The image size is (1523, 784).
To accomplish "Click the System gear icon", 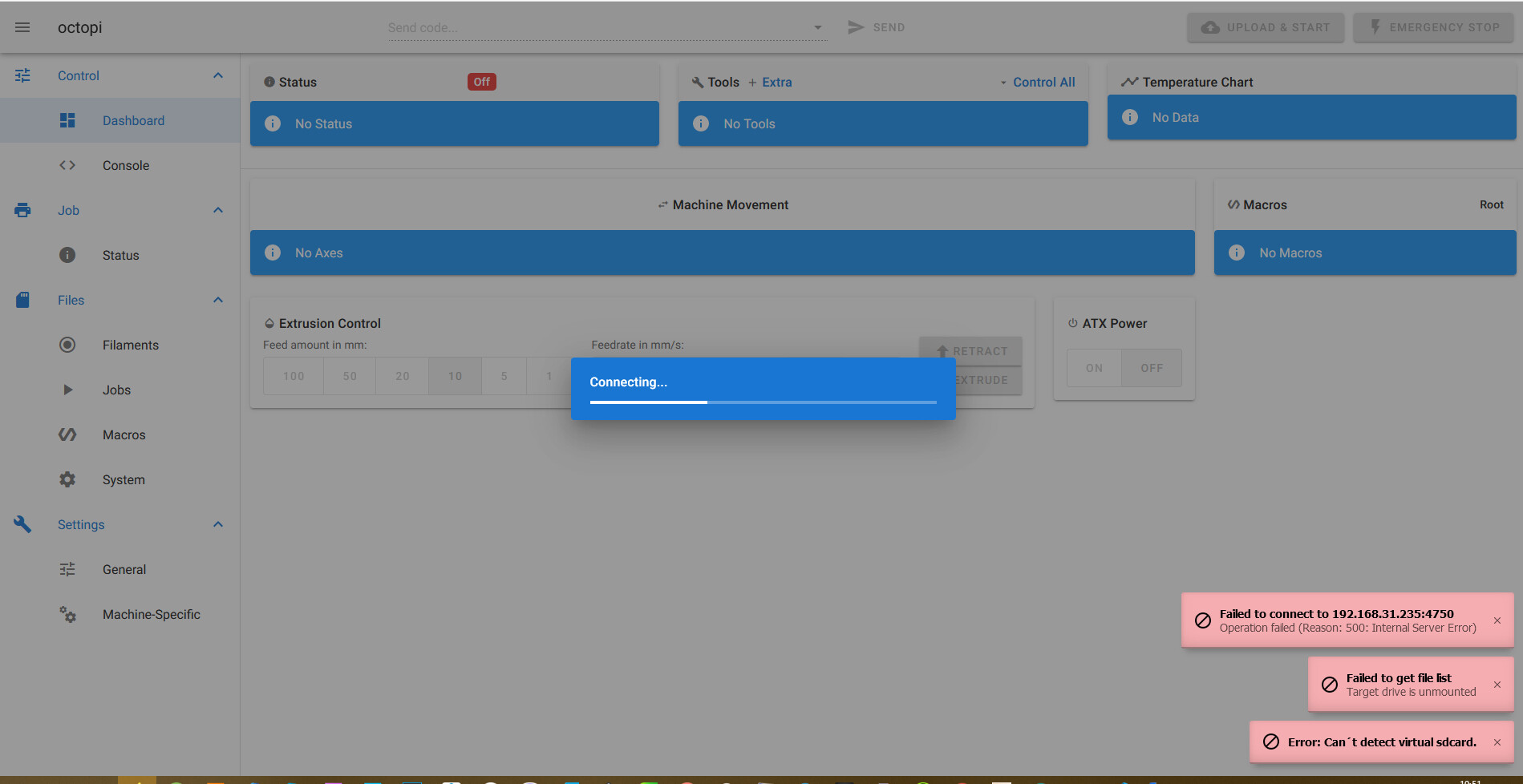I will [x=67, y=479].
